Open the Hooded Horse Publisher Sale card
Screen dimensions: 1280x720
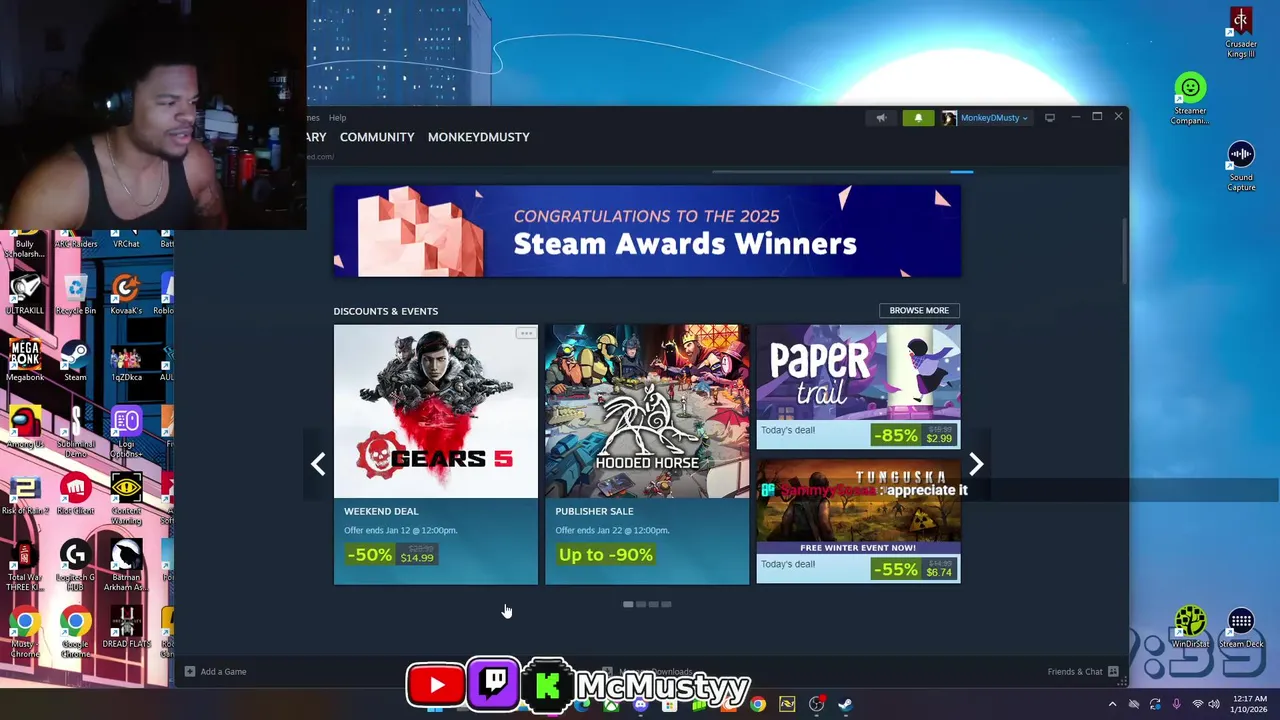pos(647,454)
